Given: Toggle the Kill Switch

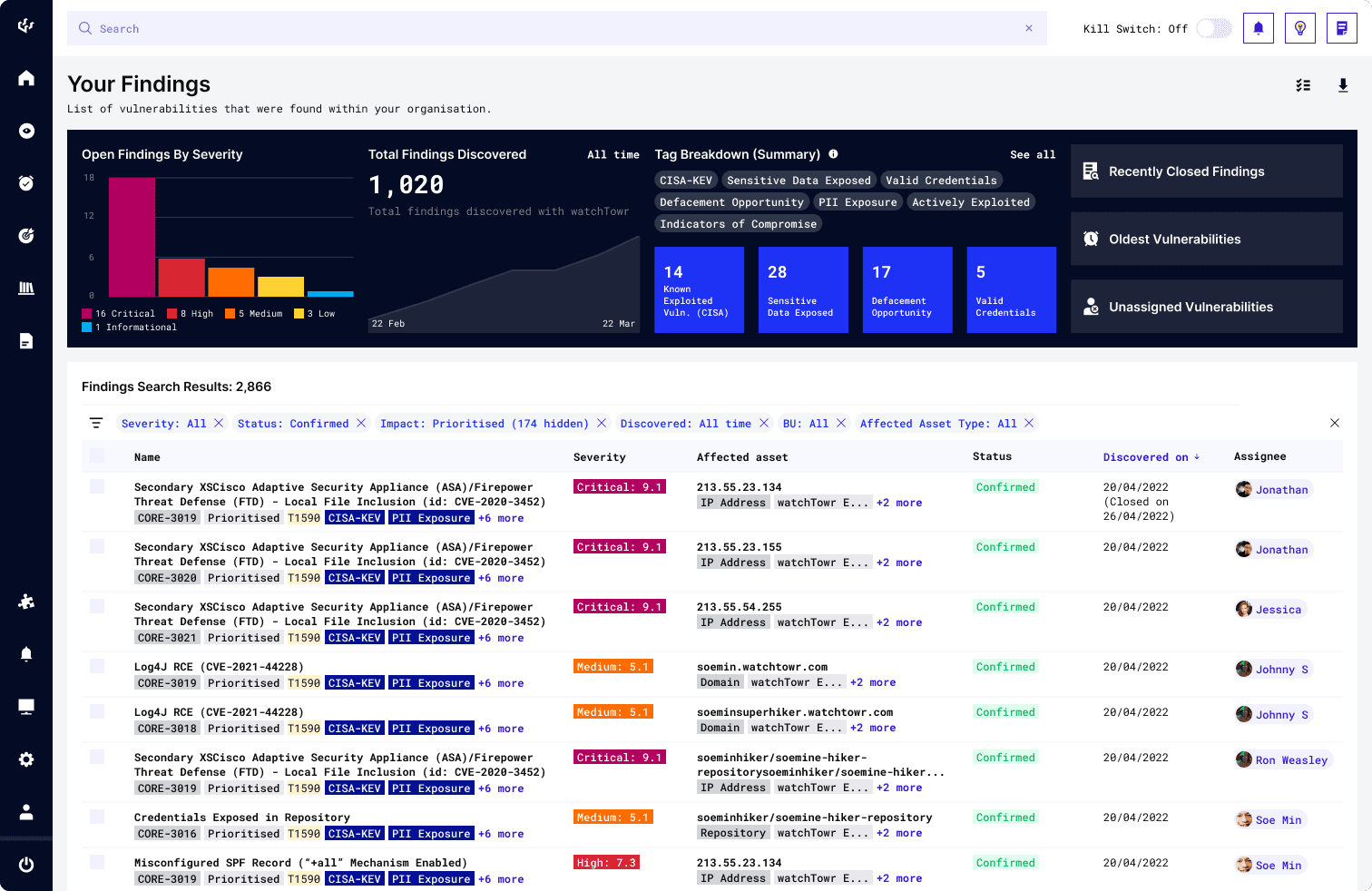Looking at the screenshot, I should point(1213,28).
